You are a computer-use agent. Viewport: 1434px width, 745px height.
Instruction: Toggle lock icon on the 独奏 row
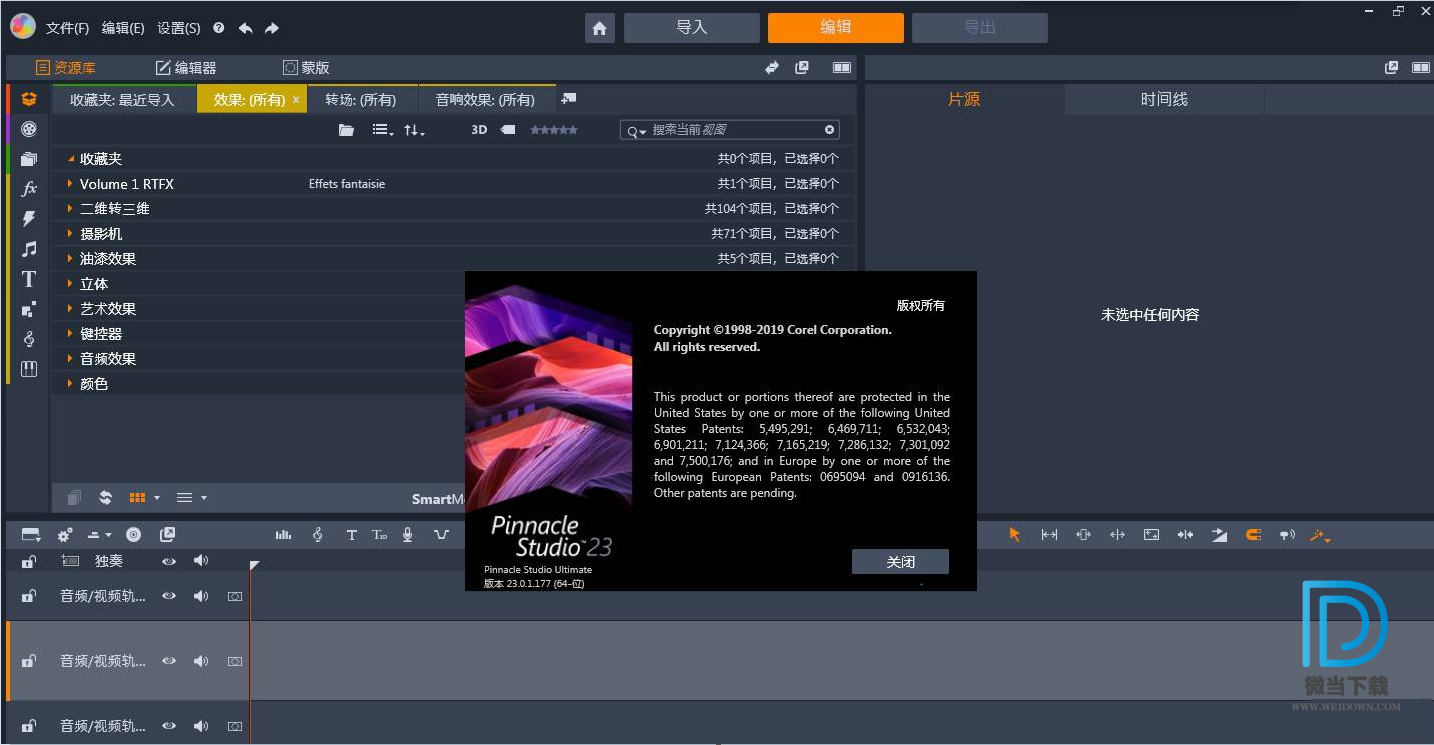pyautogui.click(x=29, y=561)
